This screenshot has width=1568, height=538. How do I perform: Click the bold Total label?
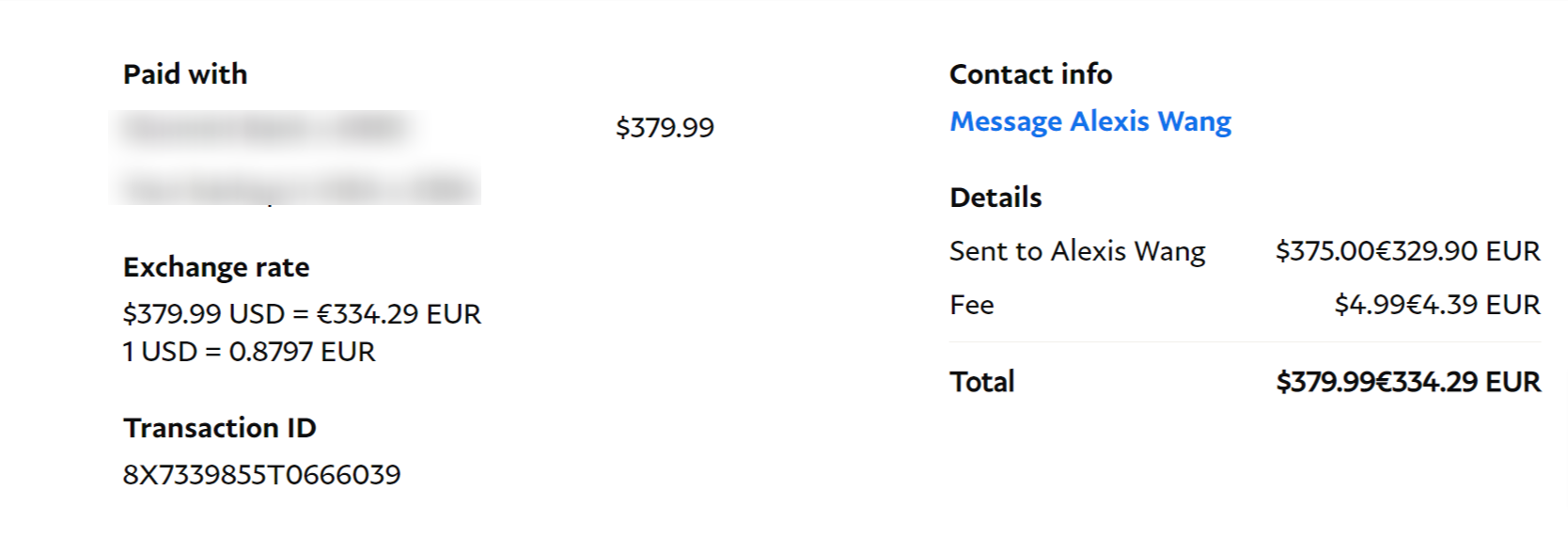(981, 382)
